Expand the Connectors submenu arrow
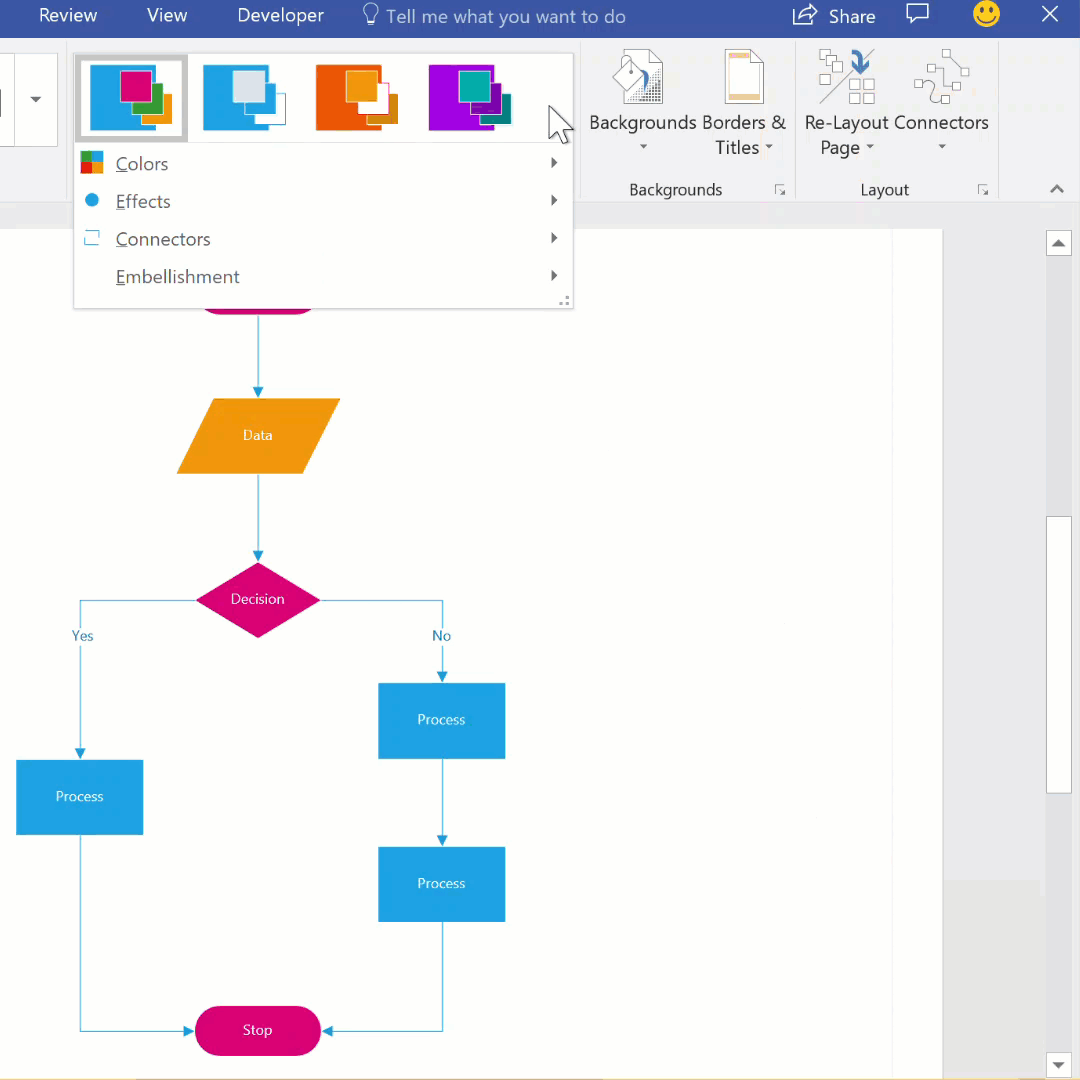This screenshot has width=1080, height=1080. click(554, 238)
